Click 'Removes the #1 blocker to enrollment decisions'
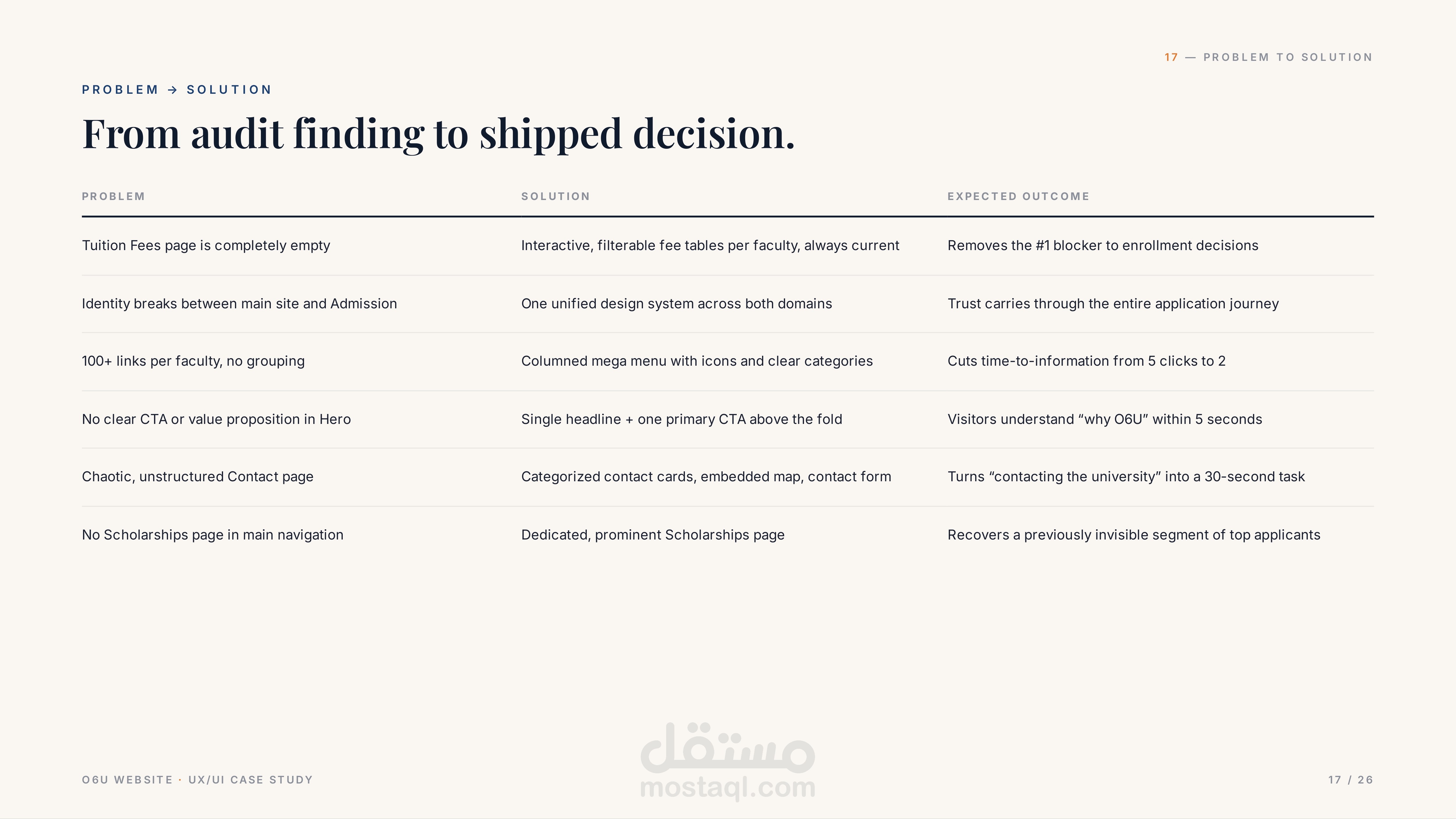The width and height of the screenshot is (1456, 819). click(x=1103, y=245)
